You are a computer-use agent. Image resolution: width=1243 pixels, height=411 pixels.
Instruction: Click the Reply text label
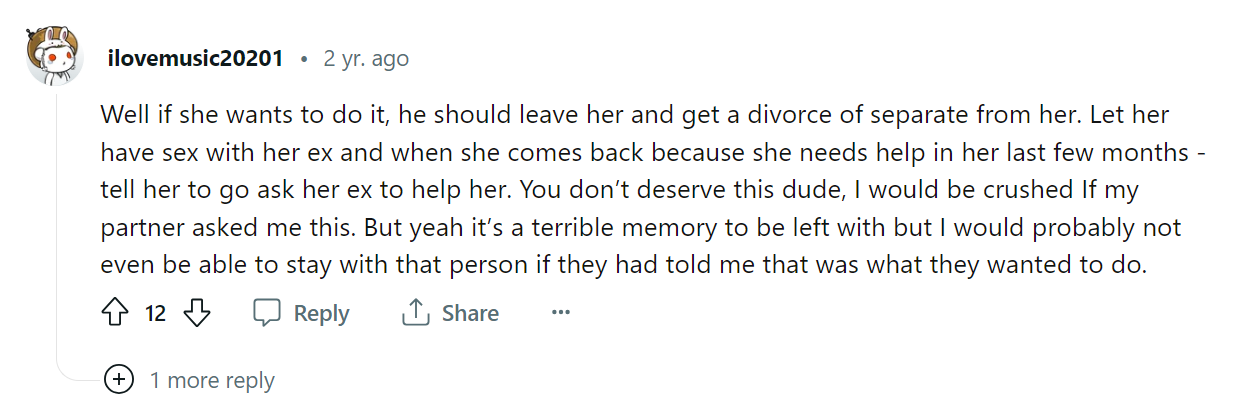pos(322,313)
